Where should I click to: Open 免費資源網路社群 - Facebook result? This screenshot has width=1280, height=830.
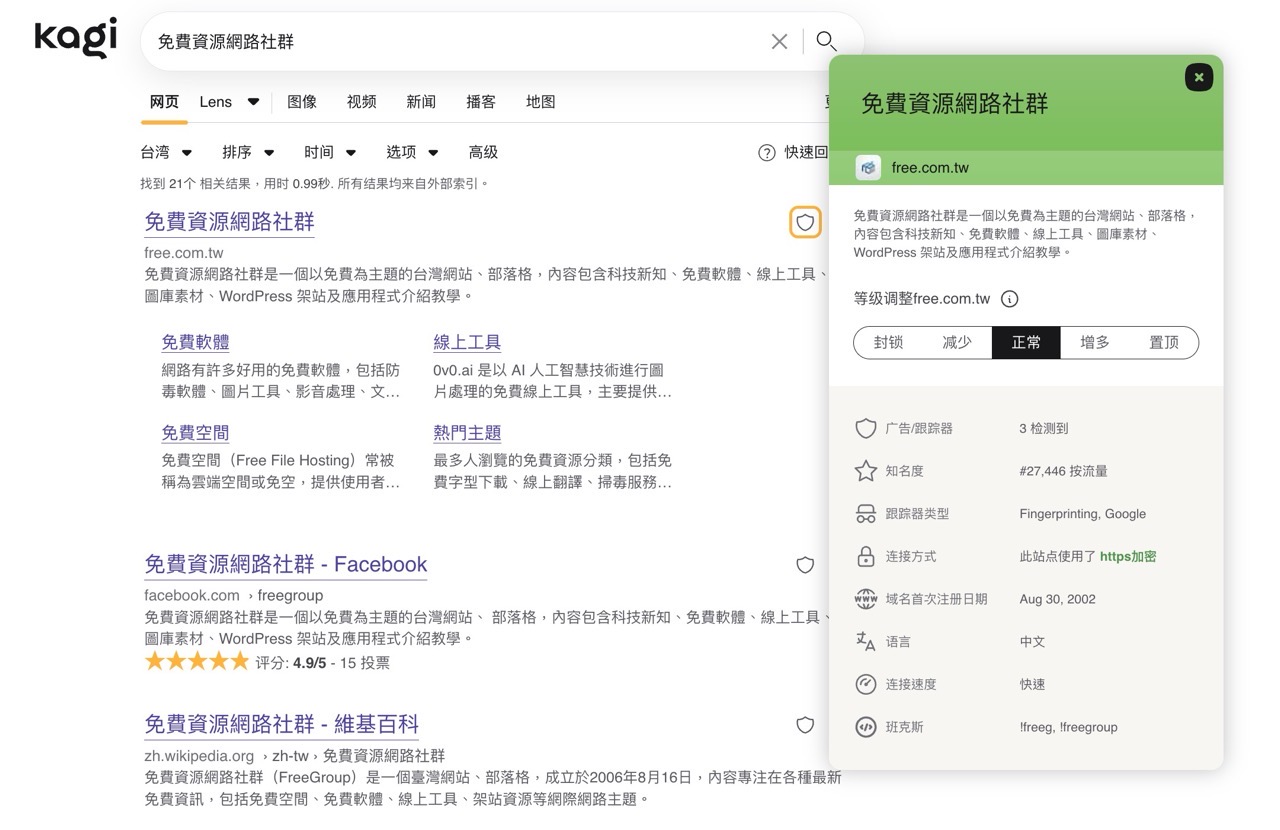(x=286, y=564)
